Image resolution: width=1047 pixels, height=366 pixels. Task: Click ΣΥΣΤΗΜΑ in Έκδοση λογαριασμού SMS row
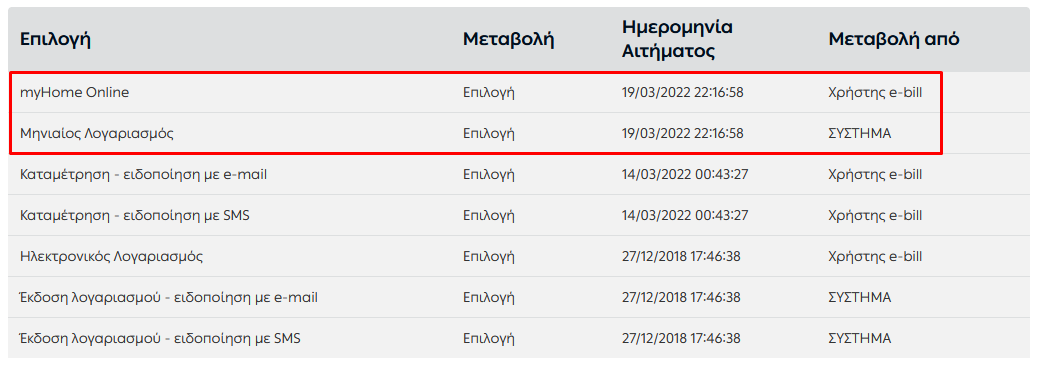pos(859,338)
